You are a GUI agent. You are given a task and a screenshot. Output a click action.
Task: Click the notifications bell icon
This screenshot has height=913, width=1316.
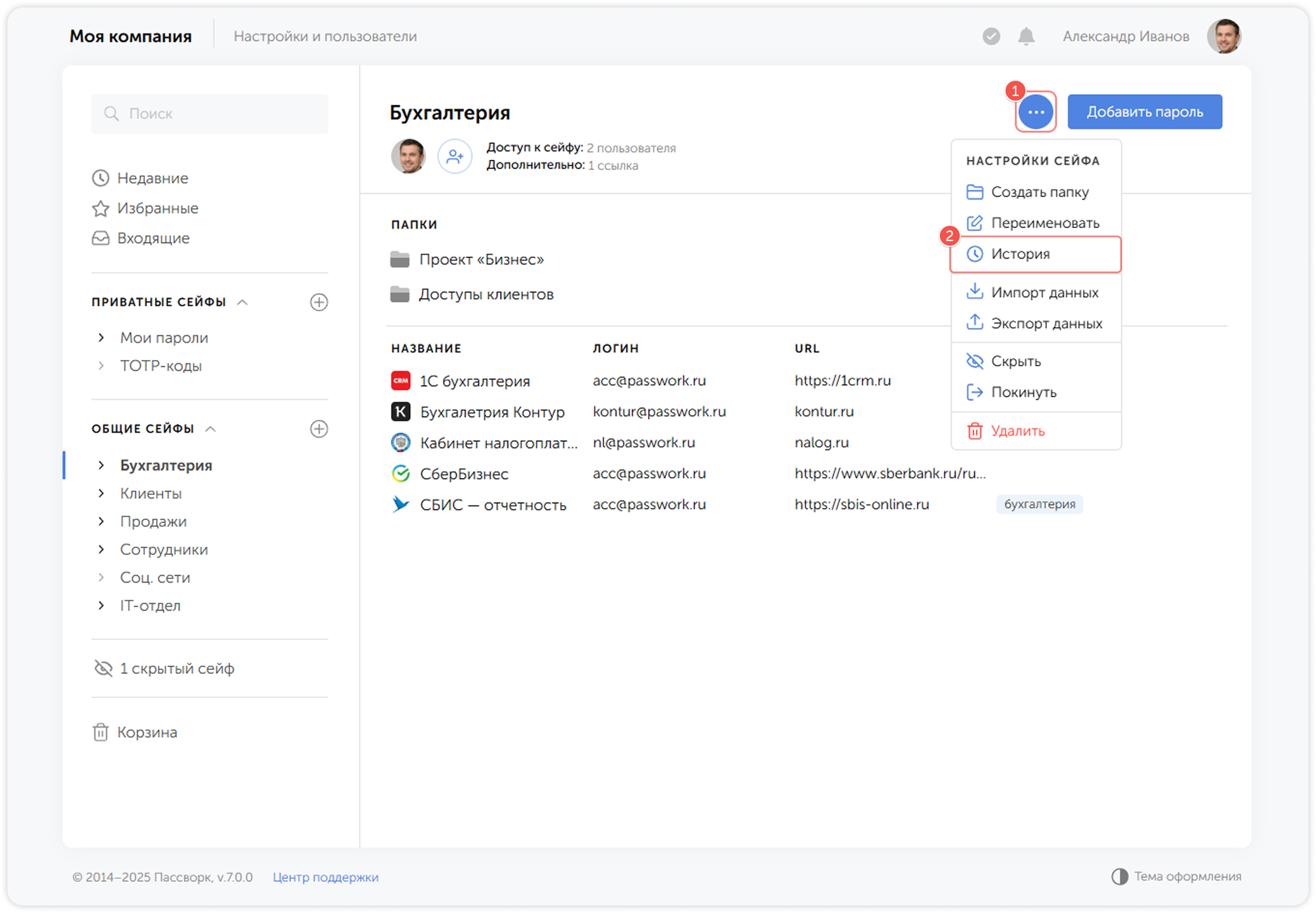point(1026,37)
